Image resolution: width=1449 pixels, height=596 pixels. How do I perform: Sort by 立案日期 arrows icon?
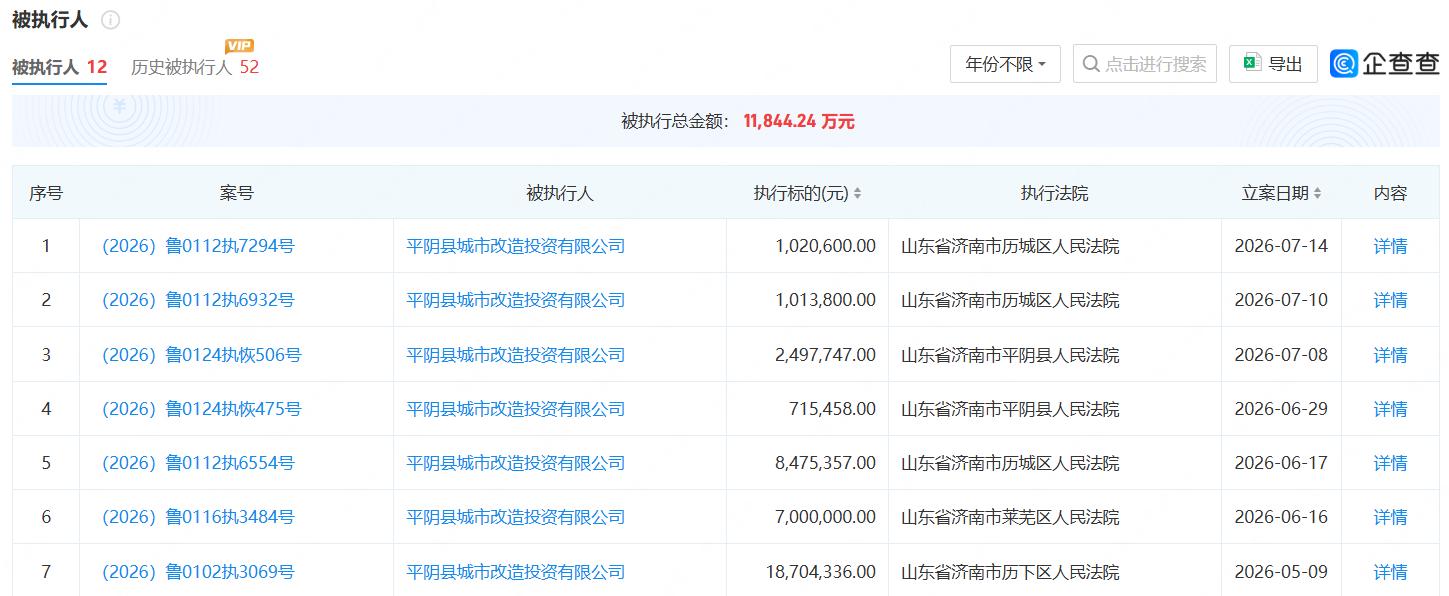[x=1317, y=194]
